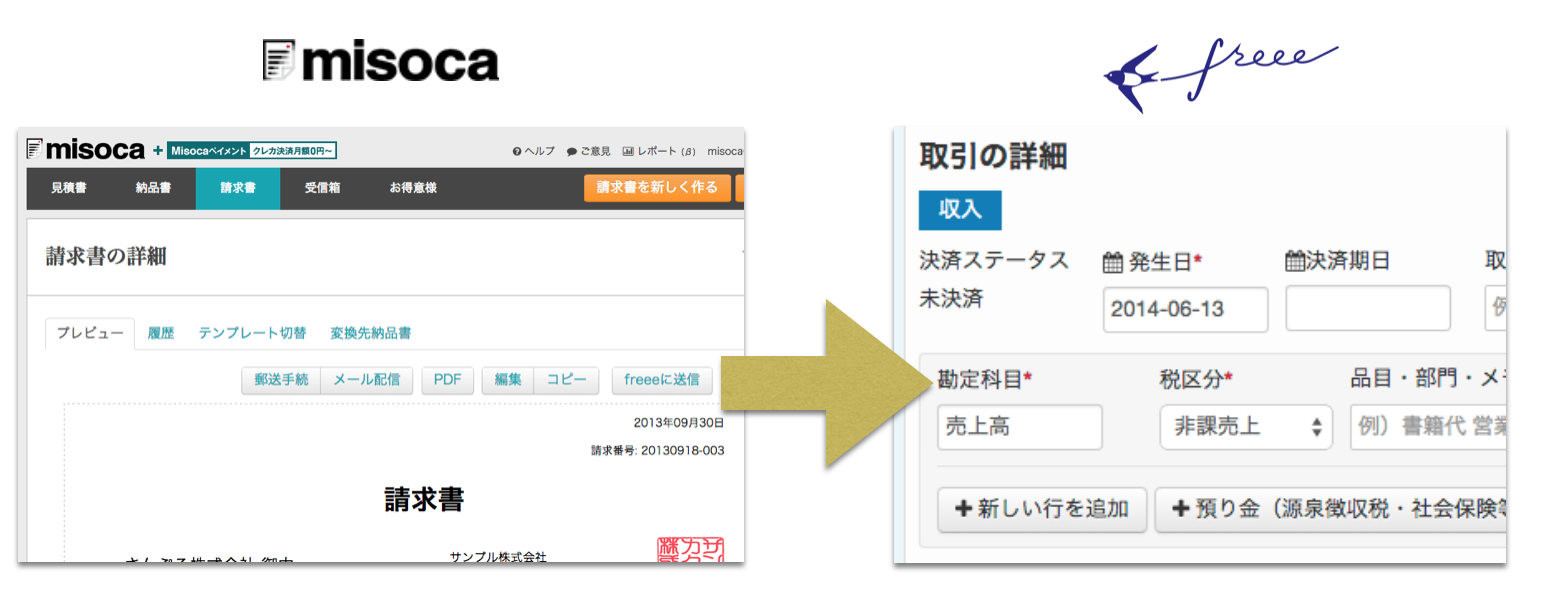Click the 発生日 field showing 2014-06-13
Image resolution: width=1550 pixels, height=590 pixels.
coord(1186,310)
